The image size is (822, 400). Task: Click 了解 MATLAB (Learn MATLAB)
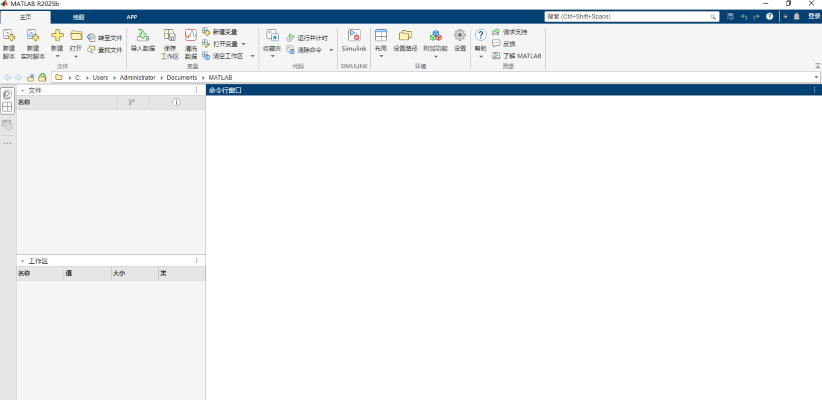516,56
